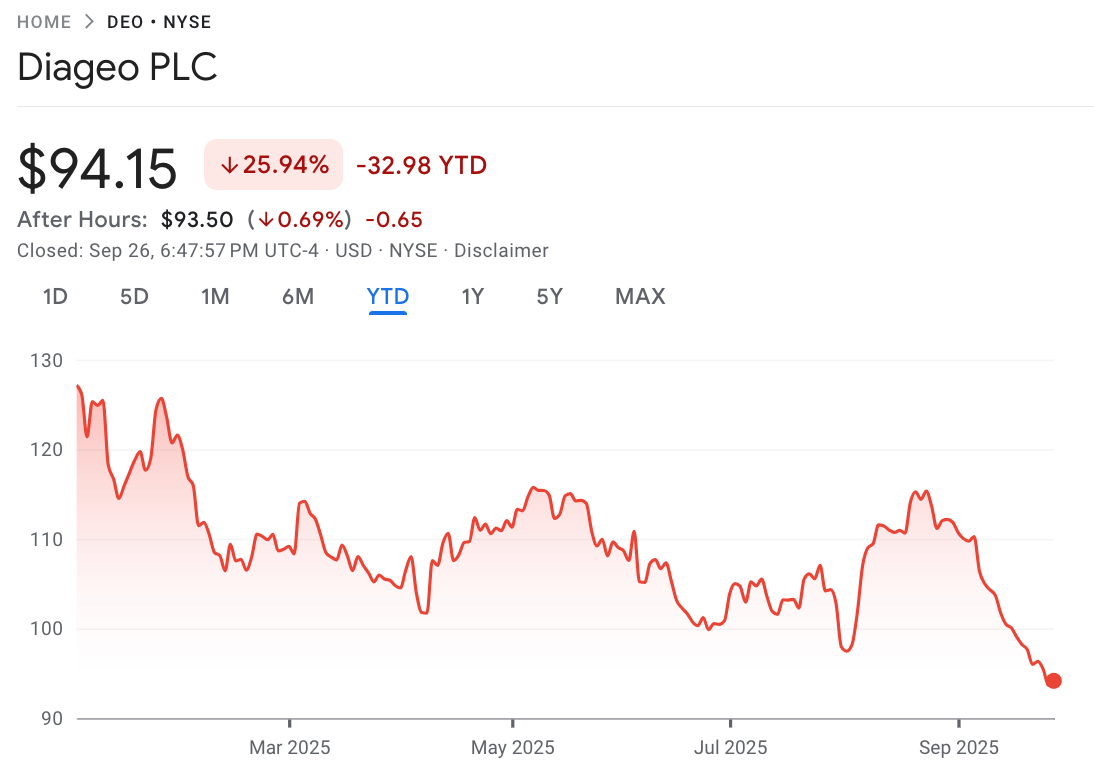Click the HOME breadcrumb link
This screenshot has width=1094, height=776.
pyautogui.click(x=44, y=21)
